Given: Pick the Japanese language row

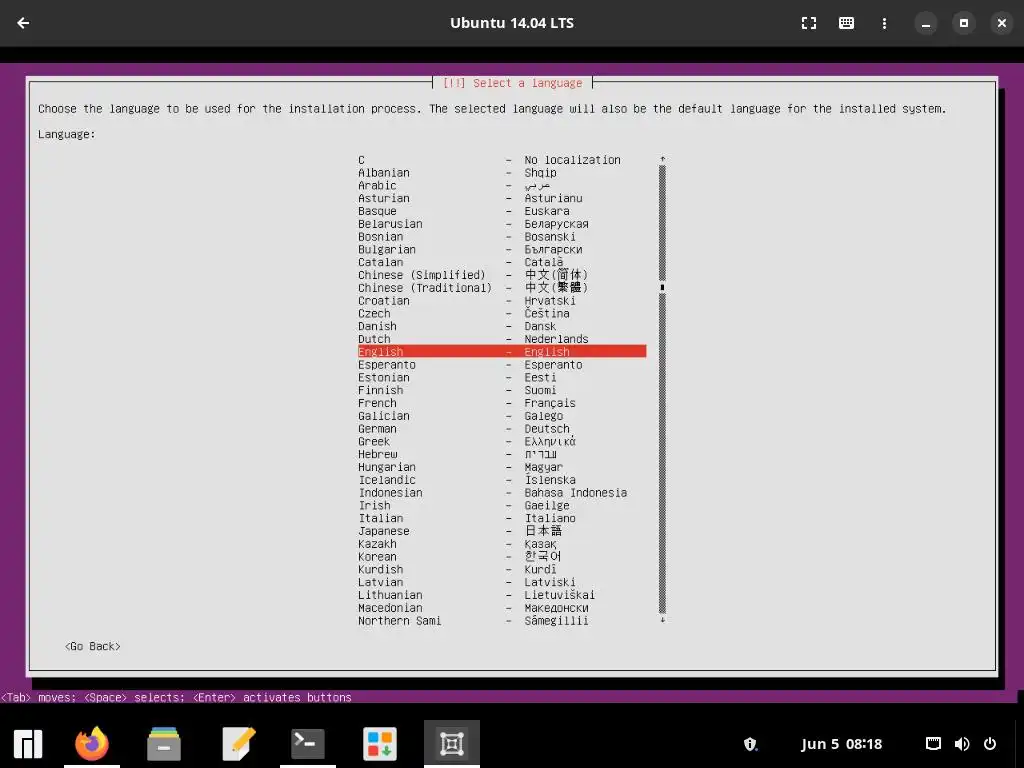Looking at the screenshot, I should point(502,531).
